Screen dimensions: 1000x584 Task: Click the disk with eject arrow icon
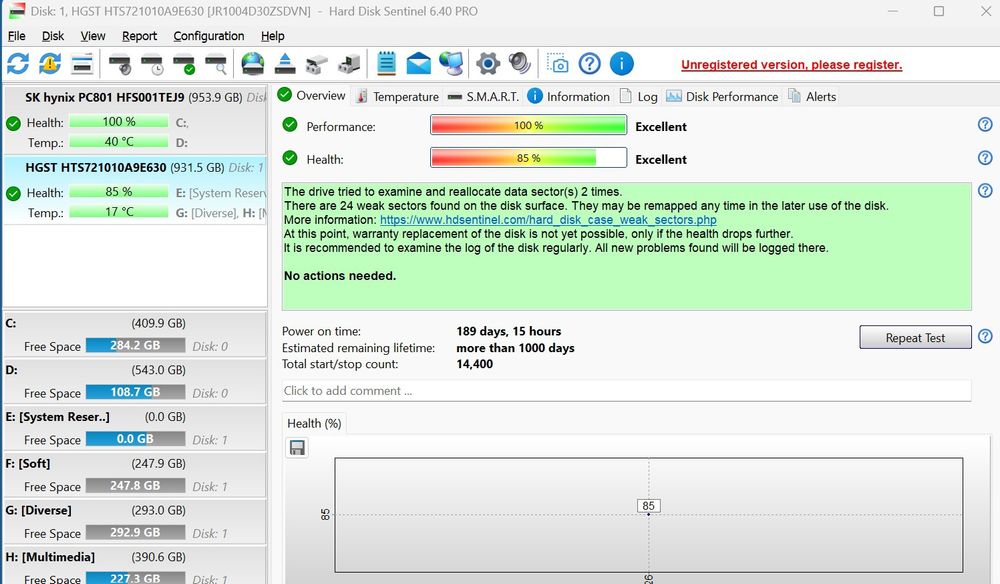(284, 64)
